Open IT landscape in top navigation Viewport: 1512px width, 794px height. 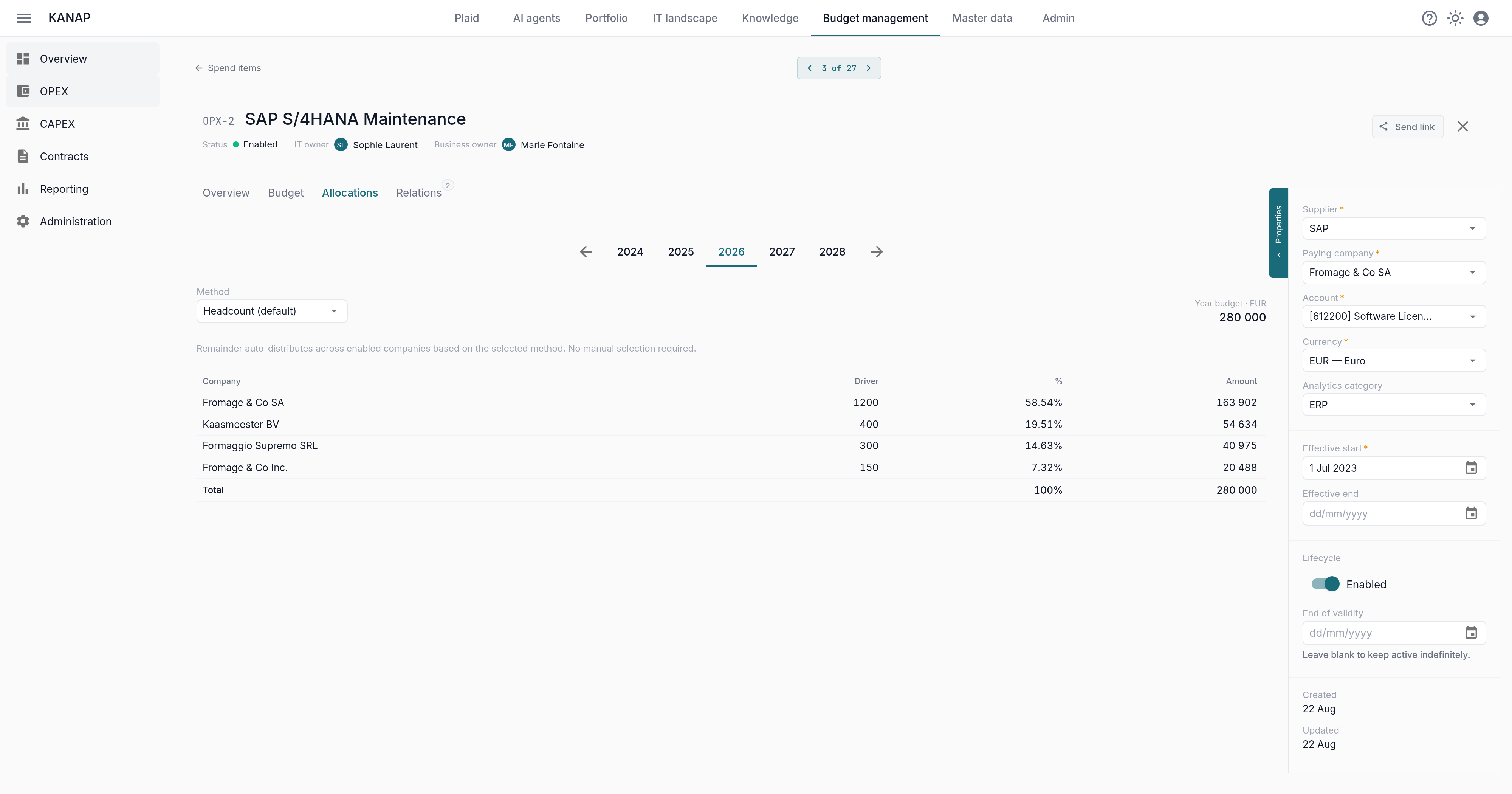click(685, 18)
